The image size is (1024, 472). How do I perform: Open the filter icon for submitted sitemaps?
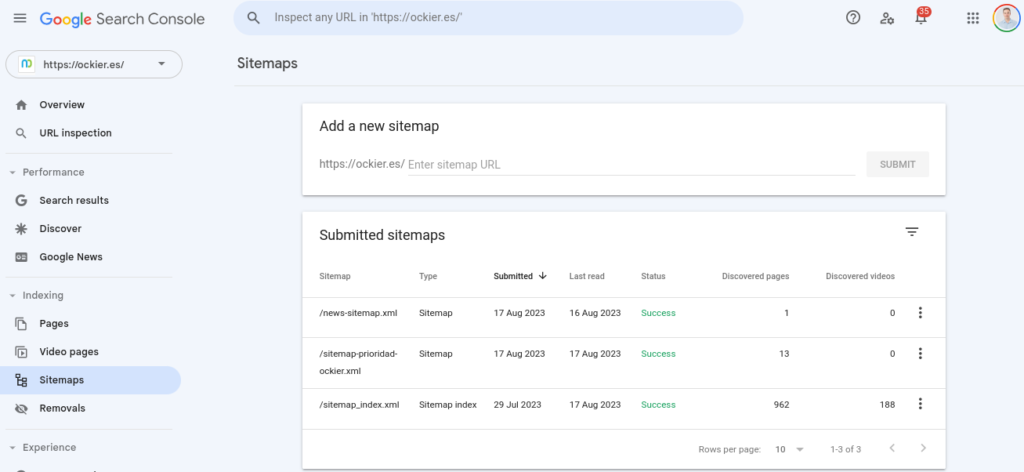coord(912,232)
